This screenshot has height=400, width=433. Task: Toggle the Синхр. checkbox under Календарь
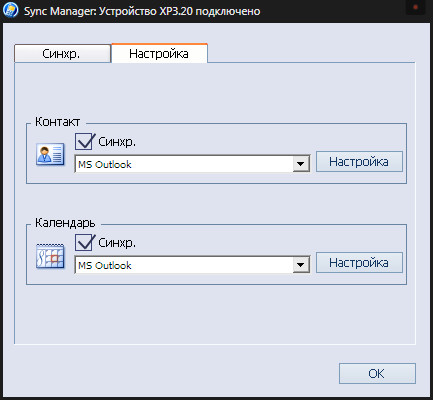tap(84, 242)
